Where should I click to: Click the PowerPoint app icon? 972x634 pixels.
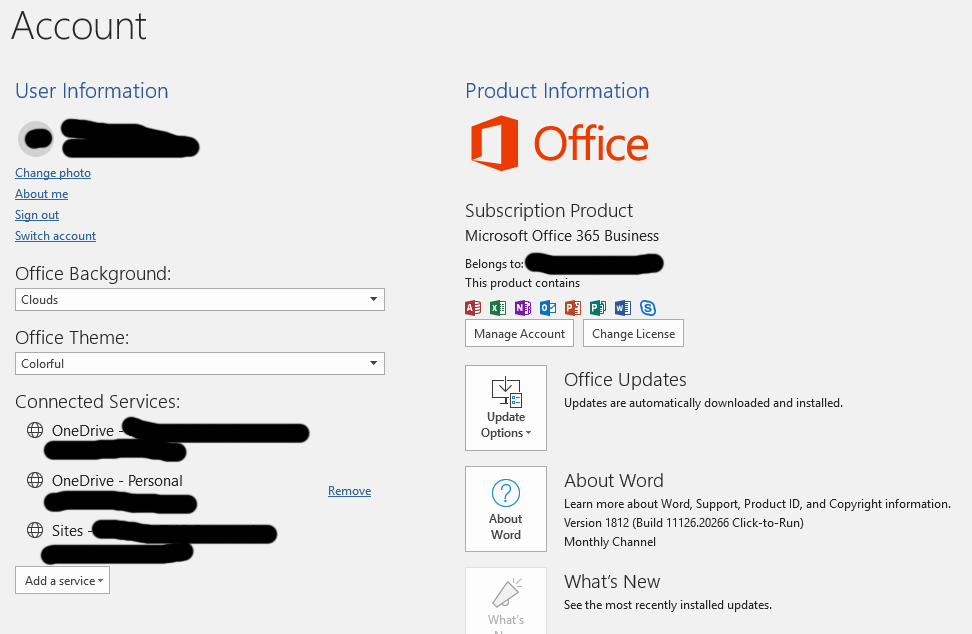tap(573, 307)
